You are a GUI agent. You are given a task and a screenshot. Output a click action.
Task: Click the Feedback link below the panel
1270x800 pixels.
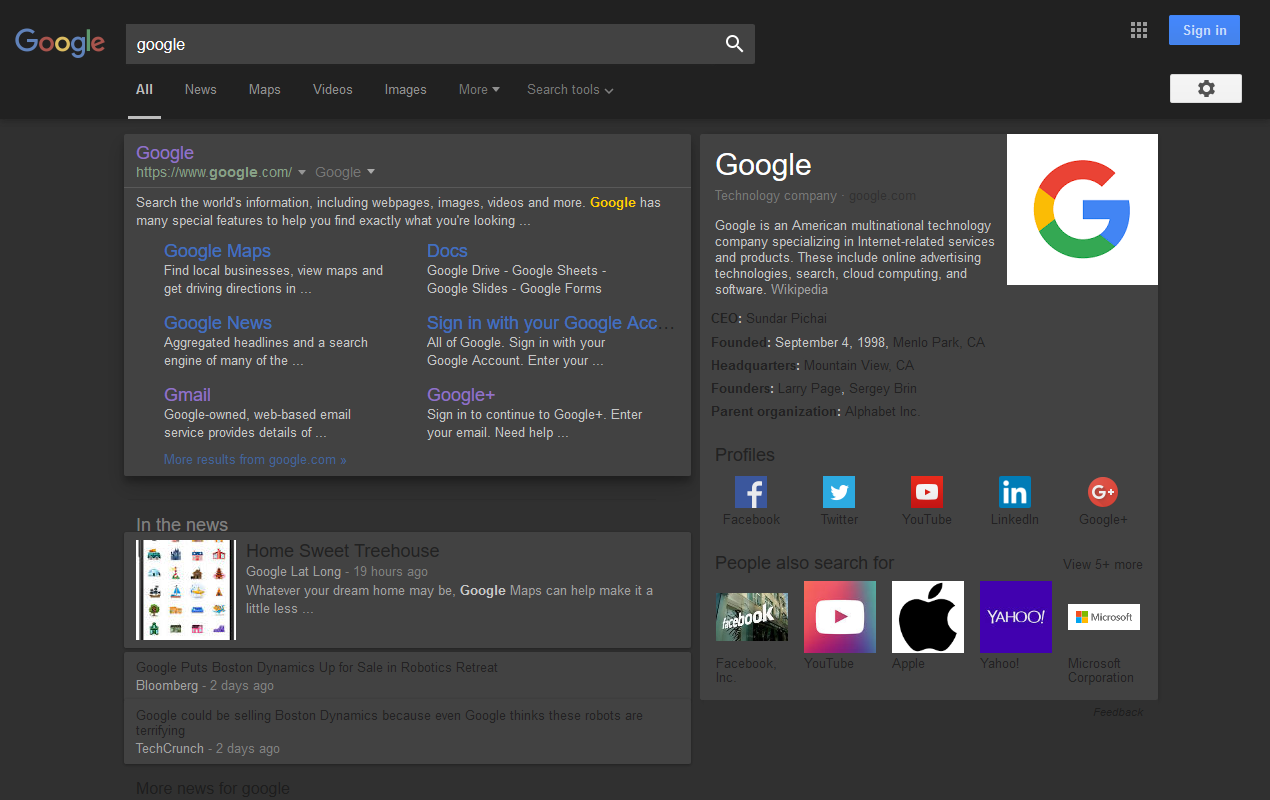pyautogui.click(x=1118, y=712)
